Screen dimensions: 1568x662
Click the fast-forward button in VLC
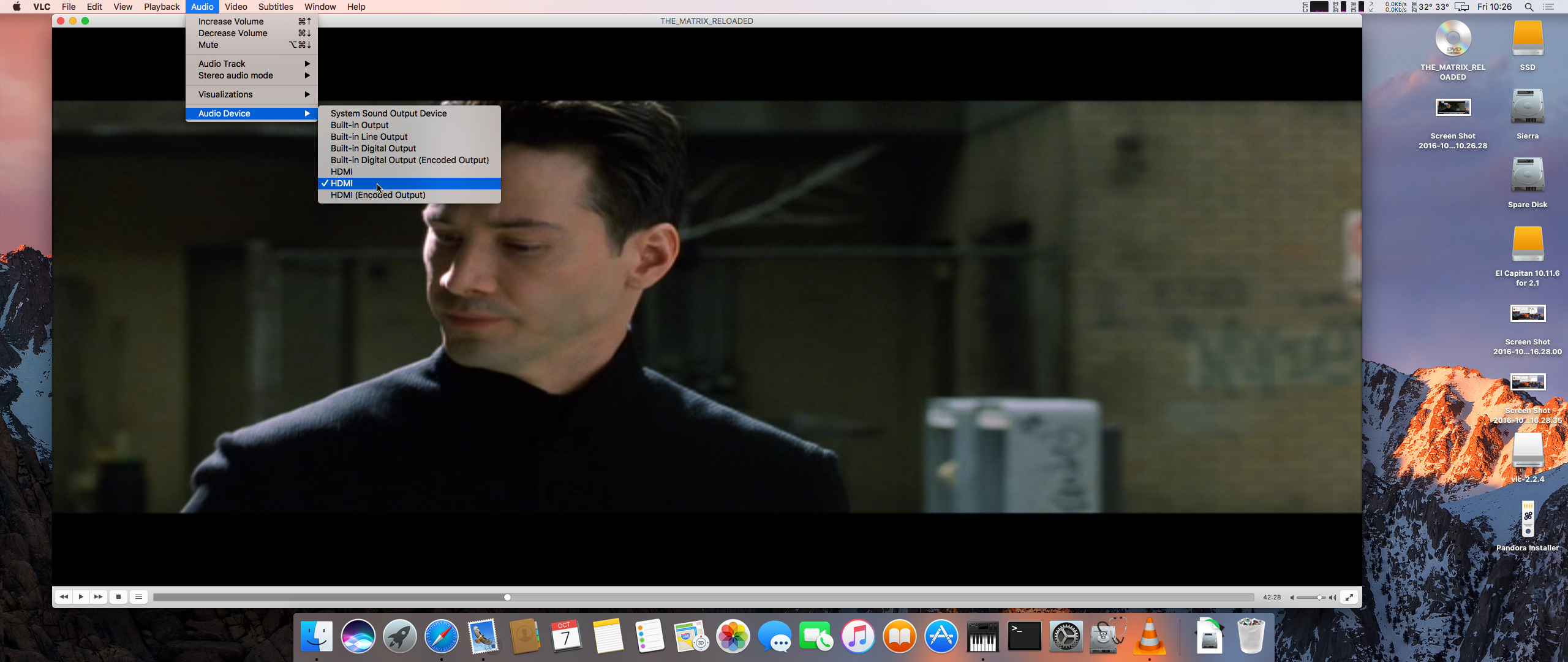coord(98,597)
